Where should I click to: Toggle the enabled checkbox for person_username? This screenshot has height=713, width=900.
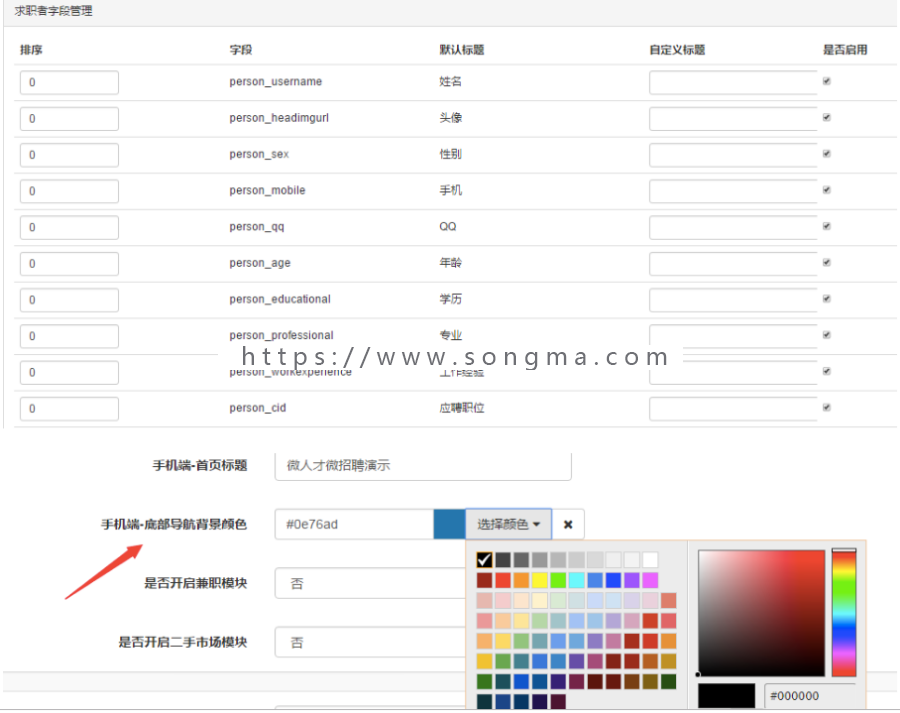[x=827, y=82]
